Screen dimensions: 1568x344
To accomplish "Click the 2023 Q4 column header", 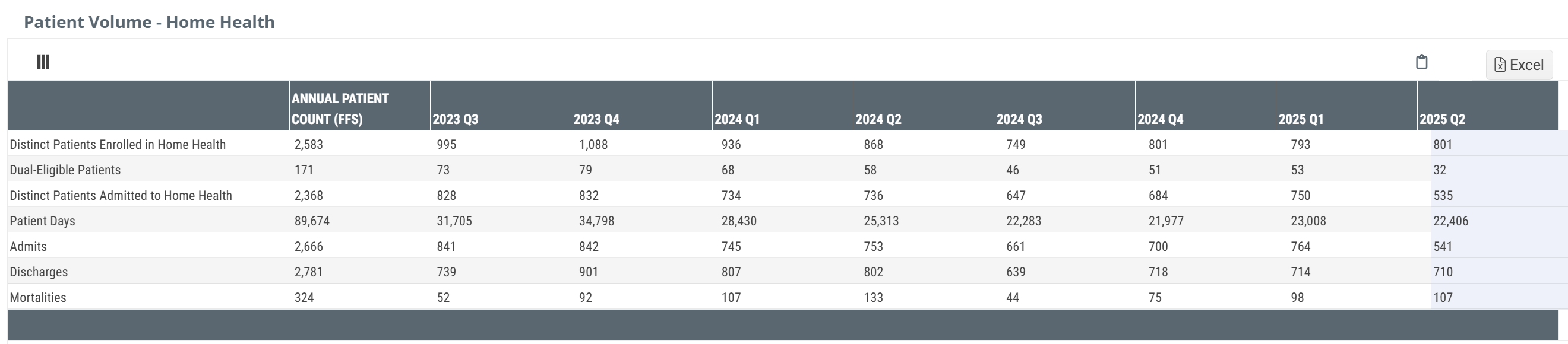I will pos(596,119).
